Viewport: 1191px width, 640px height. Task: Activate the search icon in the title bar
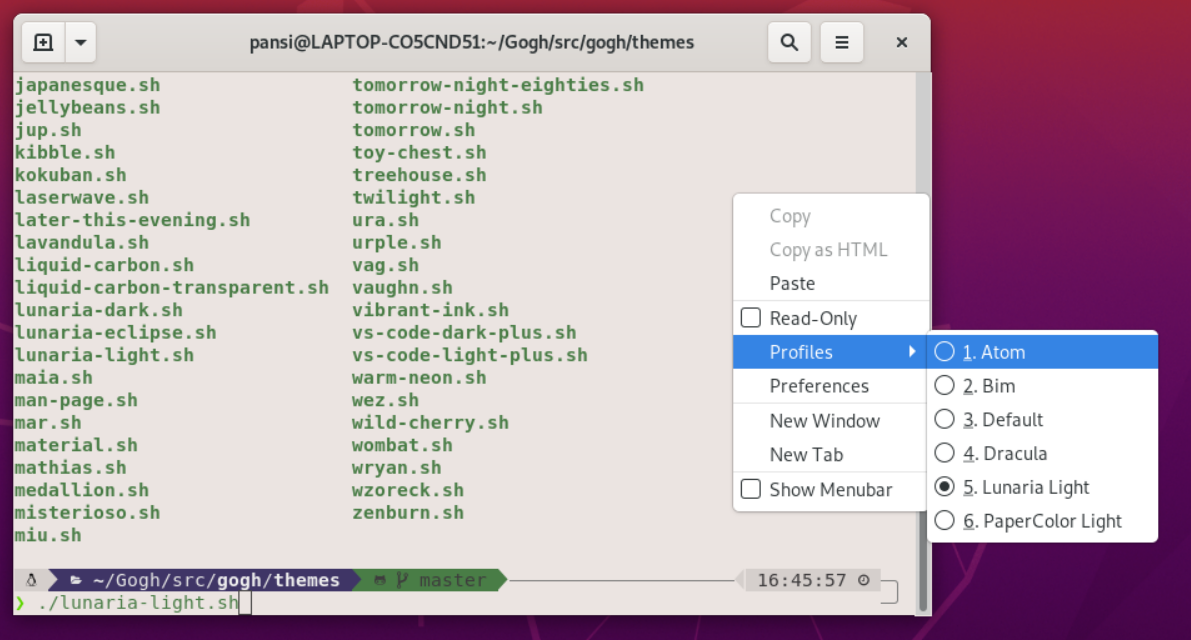point(789,42)
